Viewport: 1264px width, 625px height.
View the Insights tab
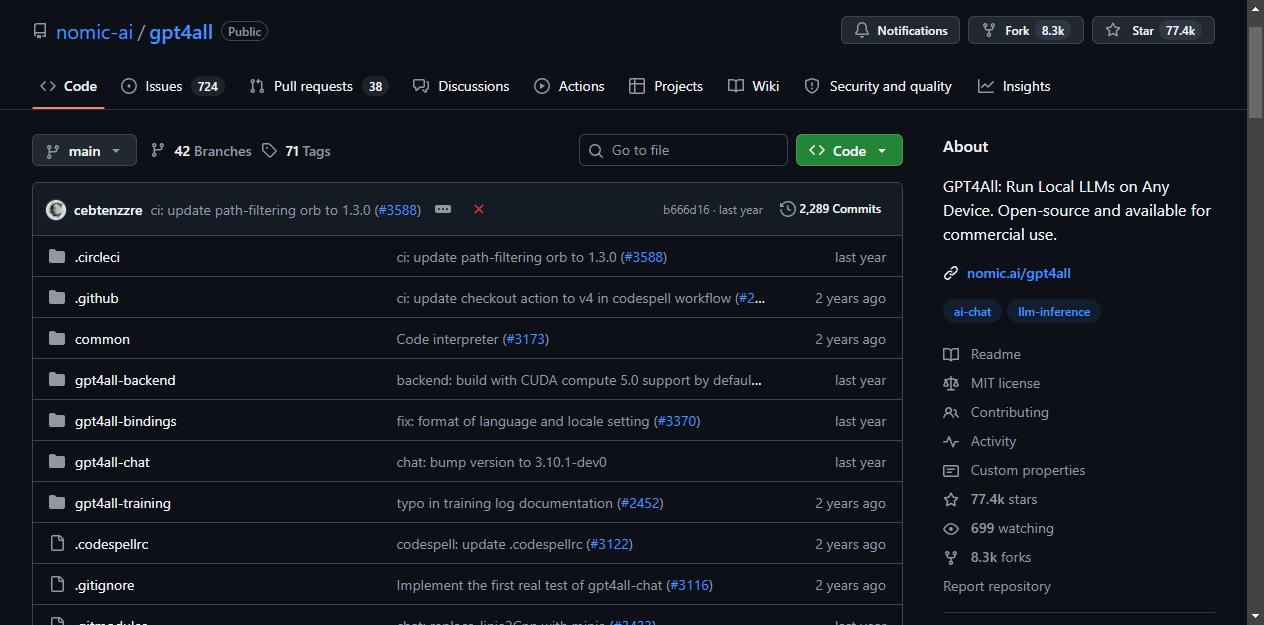(x=1014, y=86)
